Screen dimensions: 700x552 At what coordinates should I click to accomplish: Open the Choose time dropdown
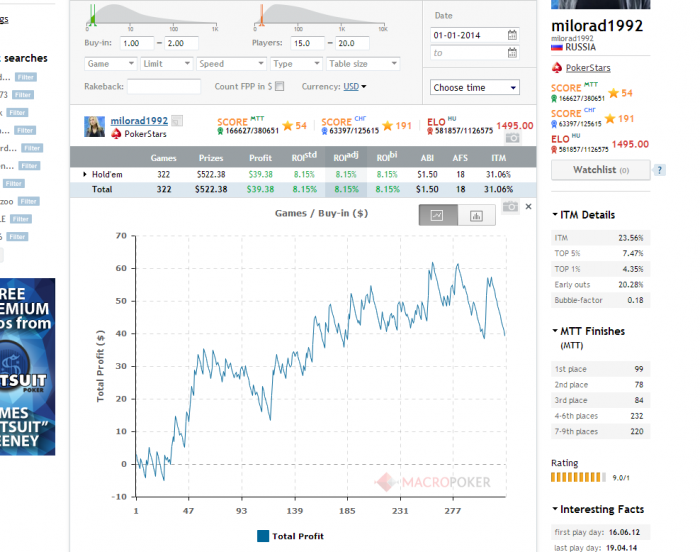coord(475,88)
